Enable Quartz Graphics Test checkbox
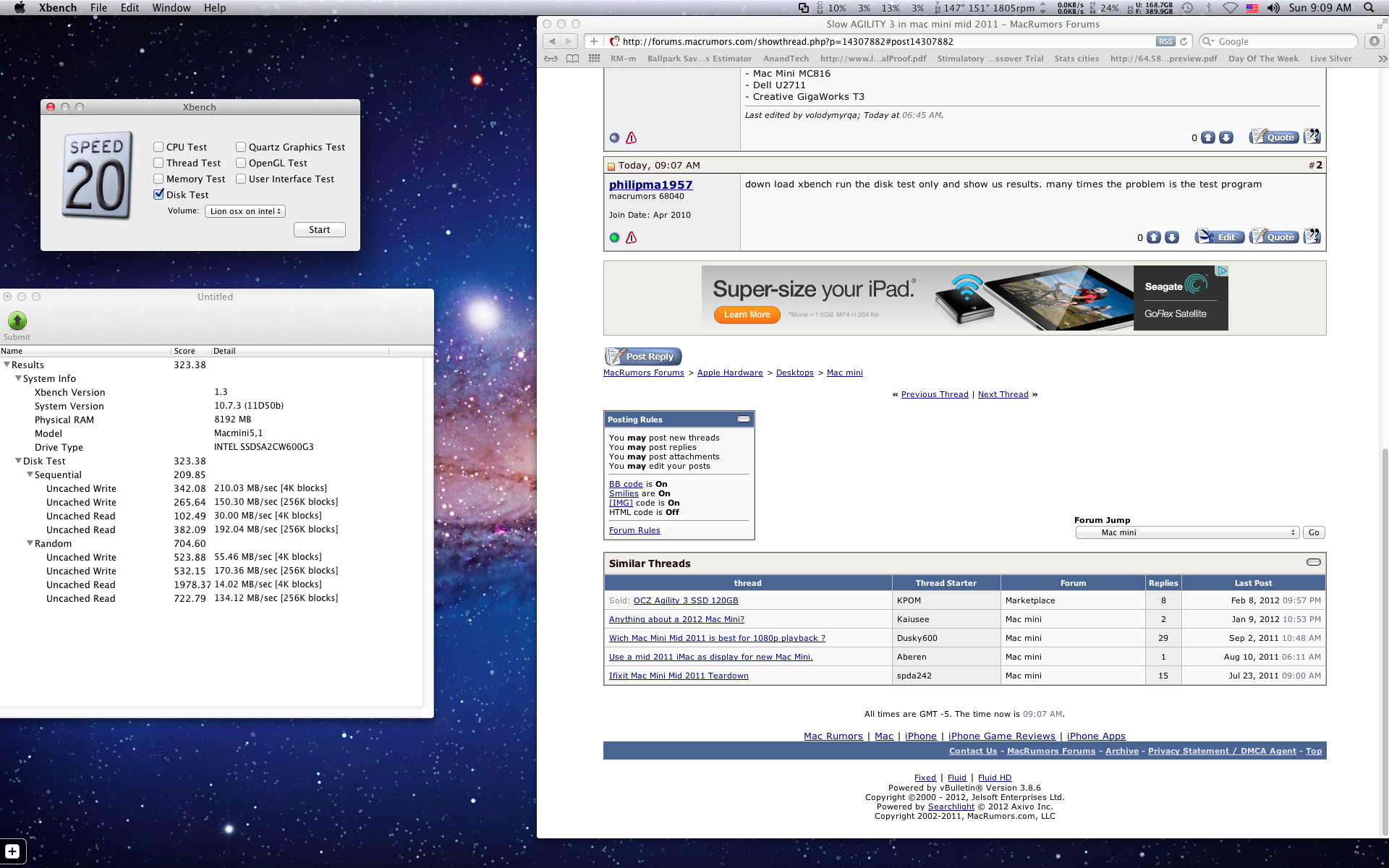This screenshot has width=1389, height=868. pyautogui.click(x=241, y=147)
